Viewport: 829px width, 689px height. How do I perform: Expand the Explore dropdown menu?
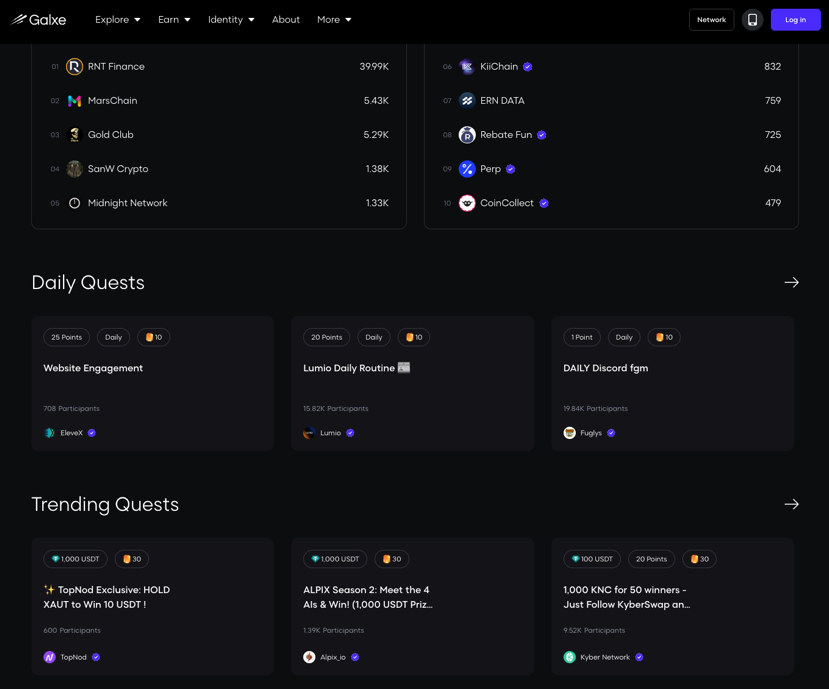pyautogui.click(x=117, y=20)
